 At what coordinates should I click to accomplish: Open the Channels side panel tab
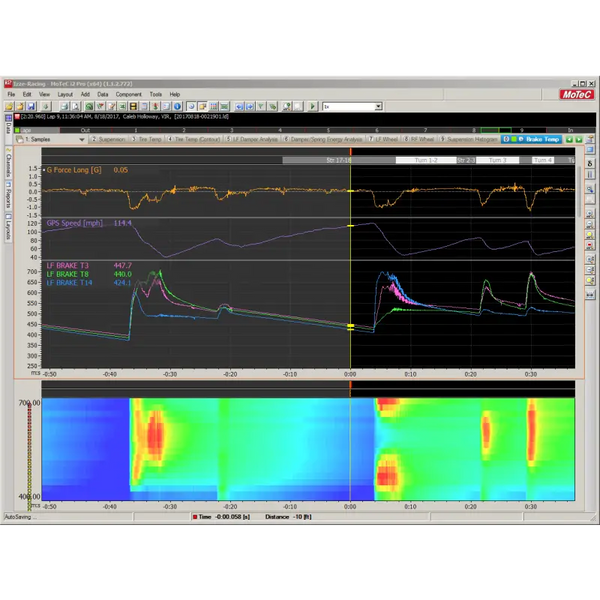pos(8,165)
